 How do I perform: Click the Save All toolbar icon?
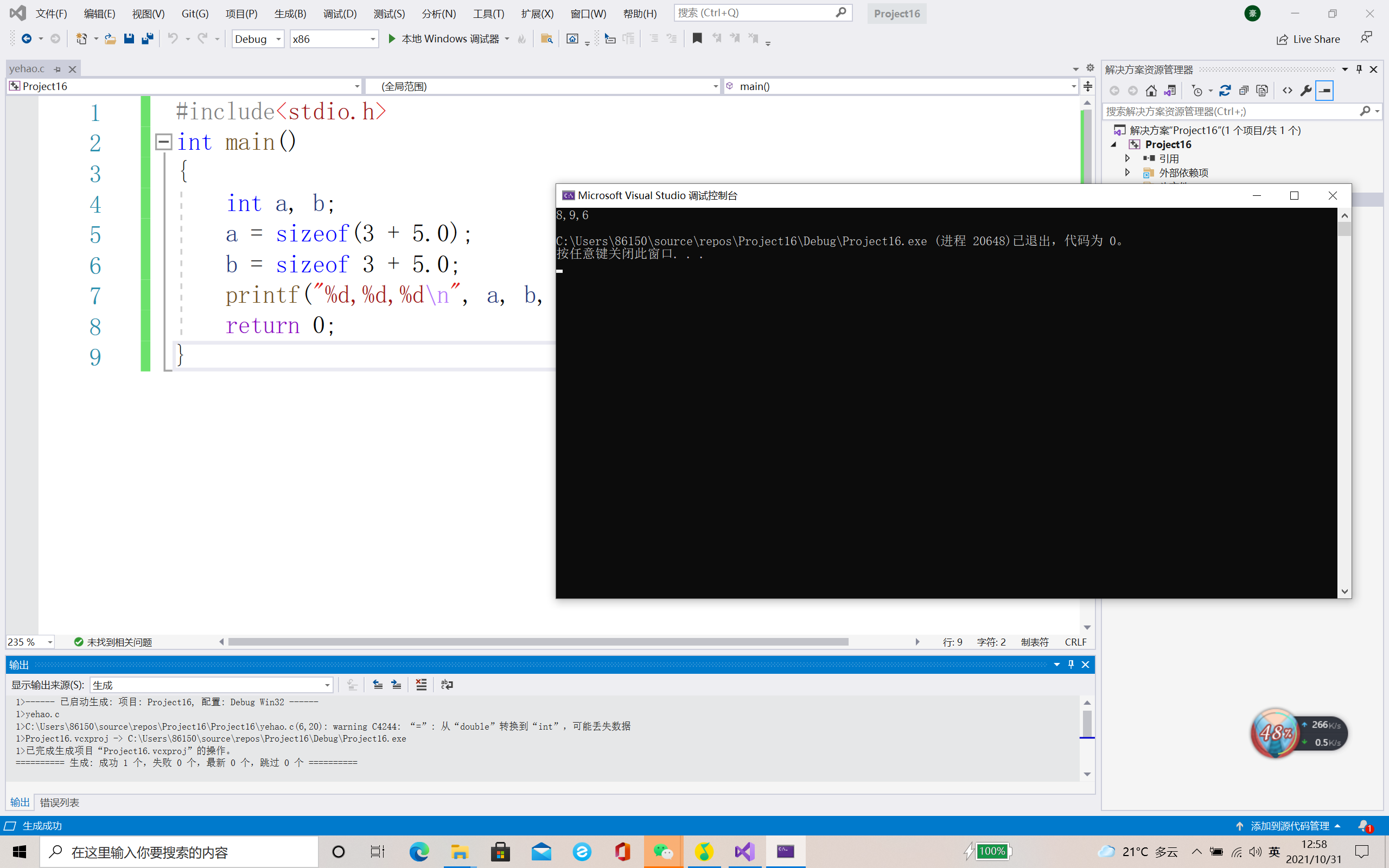coord(148,39)
